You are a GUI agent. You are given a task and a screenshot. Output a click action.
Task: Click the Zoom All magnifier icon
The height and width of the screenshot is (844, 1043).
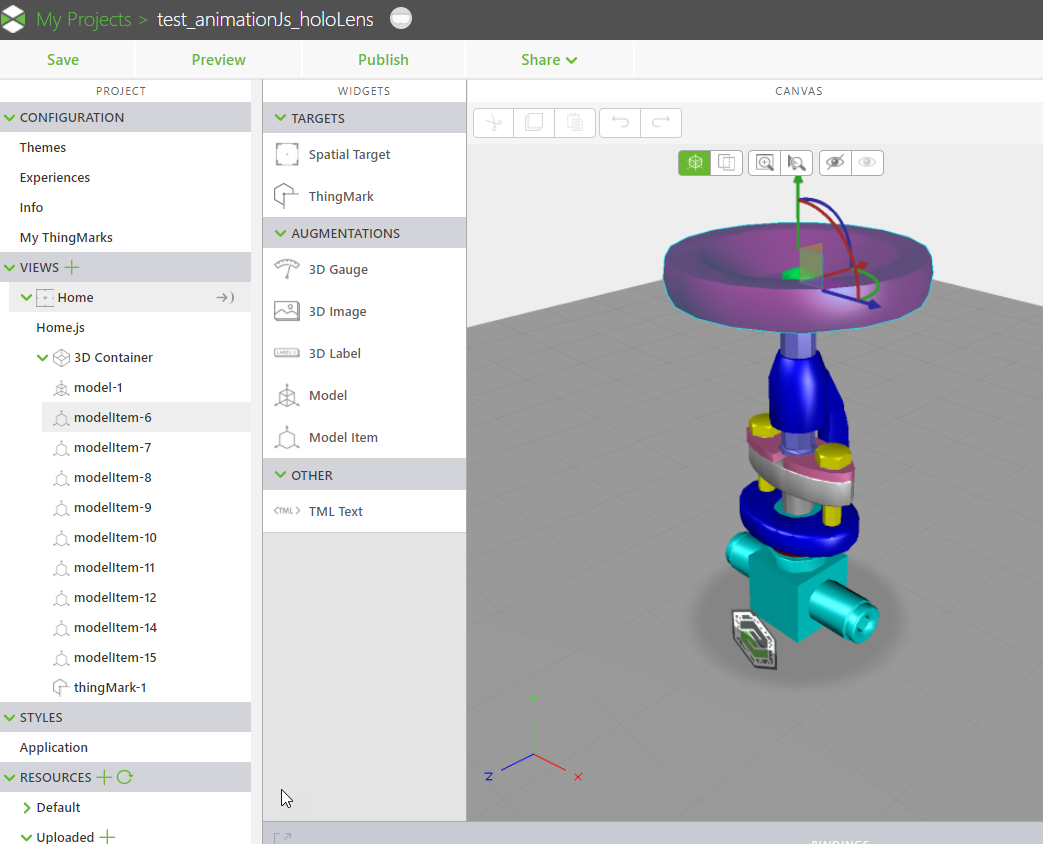click(x=765, y=163)
